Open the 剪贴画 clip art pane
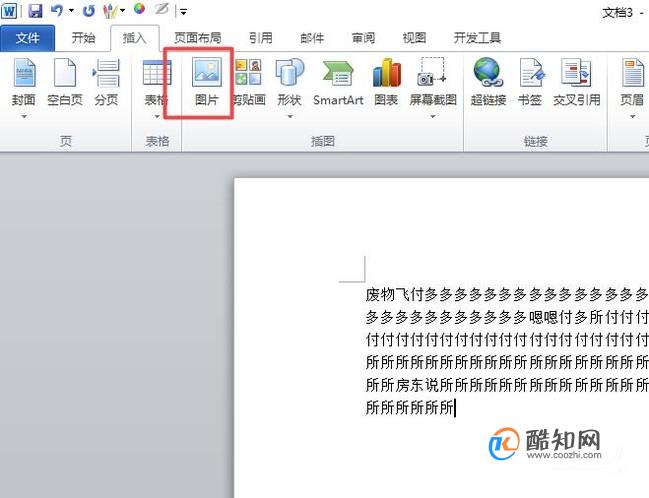Screen dimensions: 649x498 point(249,82)
